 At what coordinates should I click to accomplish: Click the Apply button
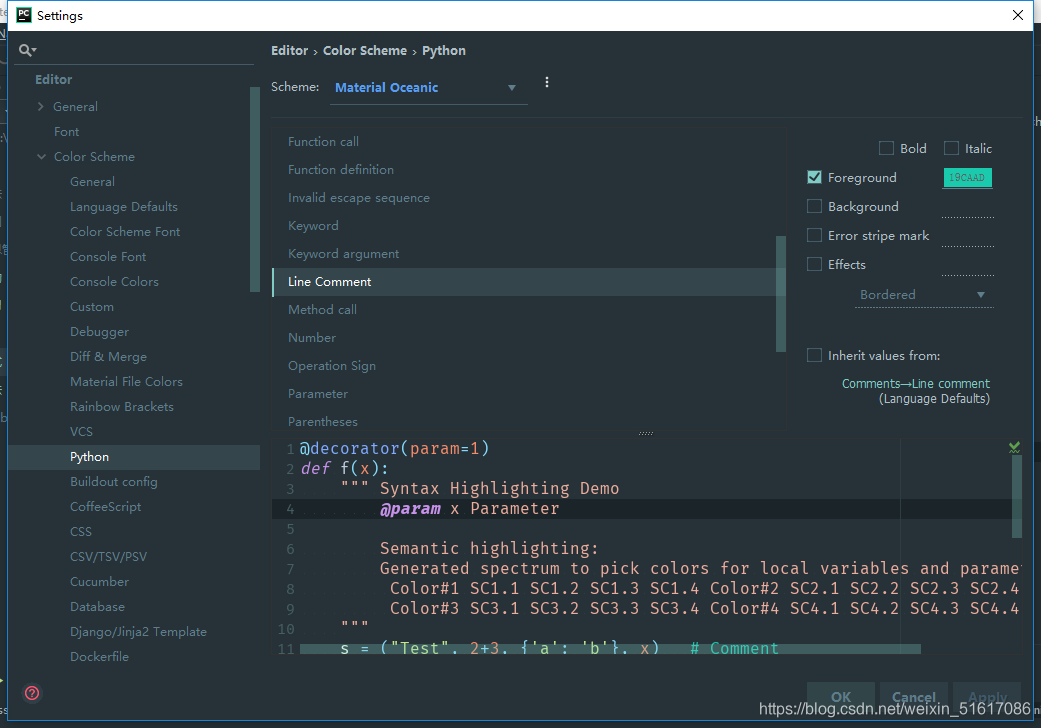[987, 697]
